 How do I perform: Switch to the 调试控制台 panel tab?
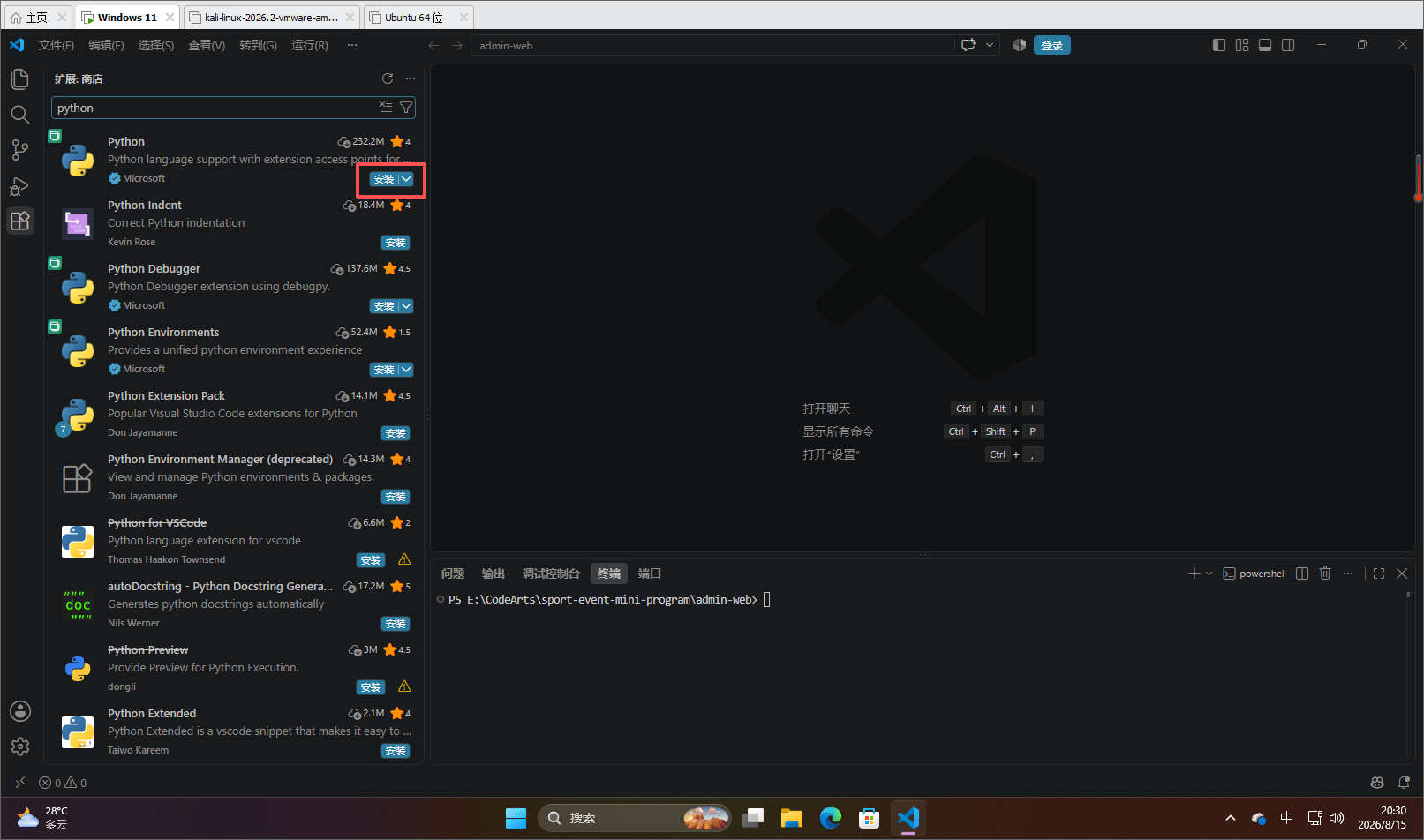(x=551, y=574)
